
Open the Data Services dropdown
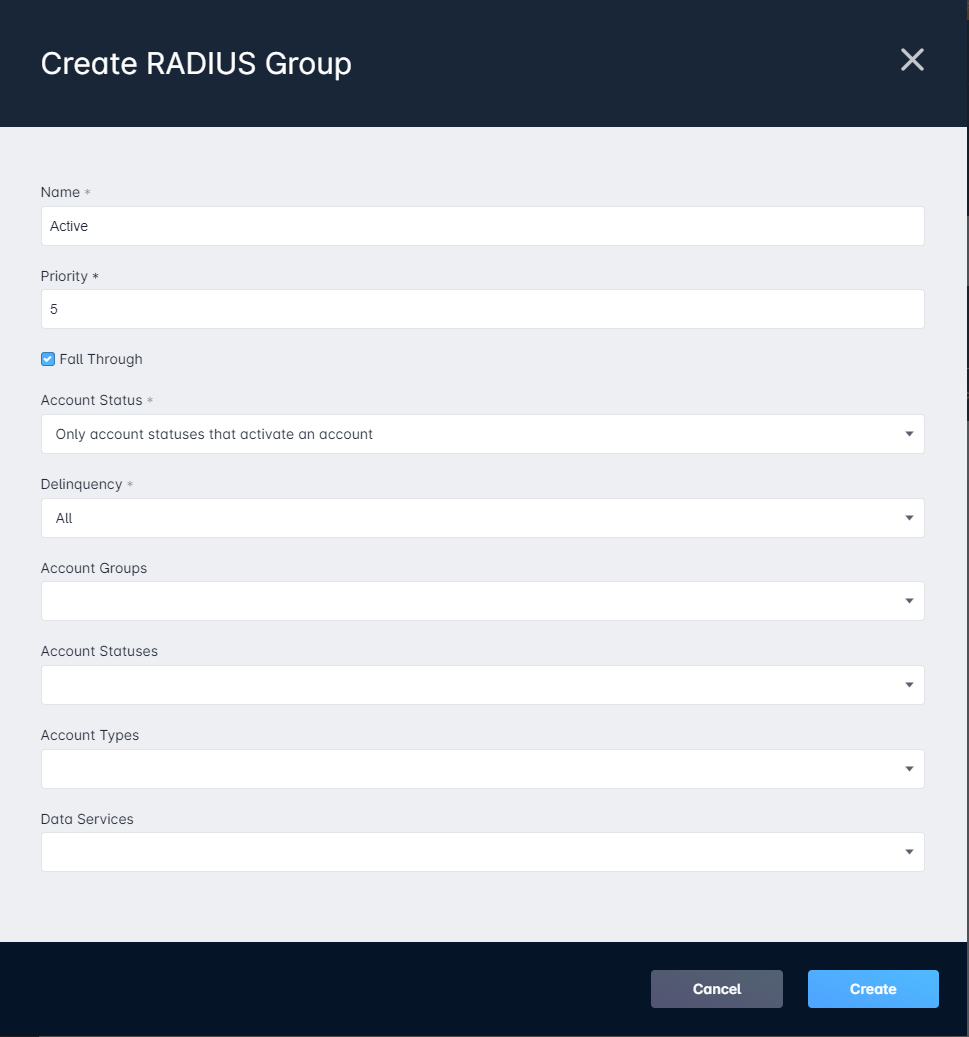tap(482, 852)
